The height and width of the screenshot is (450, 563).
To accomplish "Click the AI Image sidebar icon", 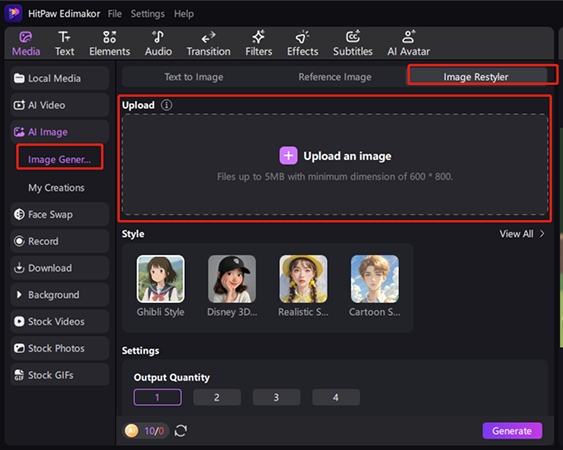I will point(19,132).
